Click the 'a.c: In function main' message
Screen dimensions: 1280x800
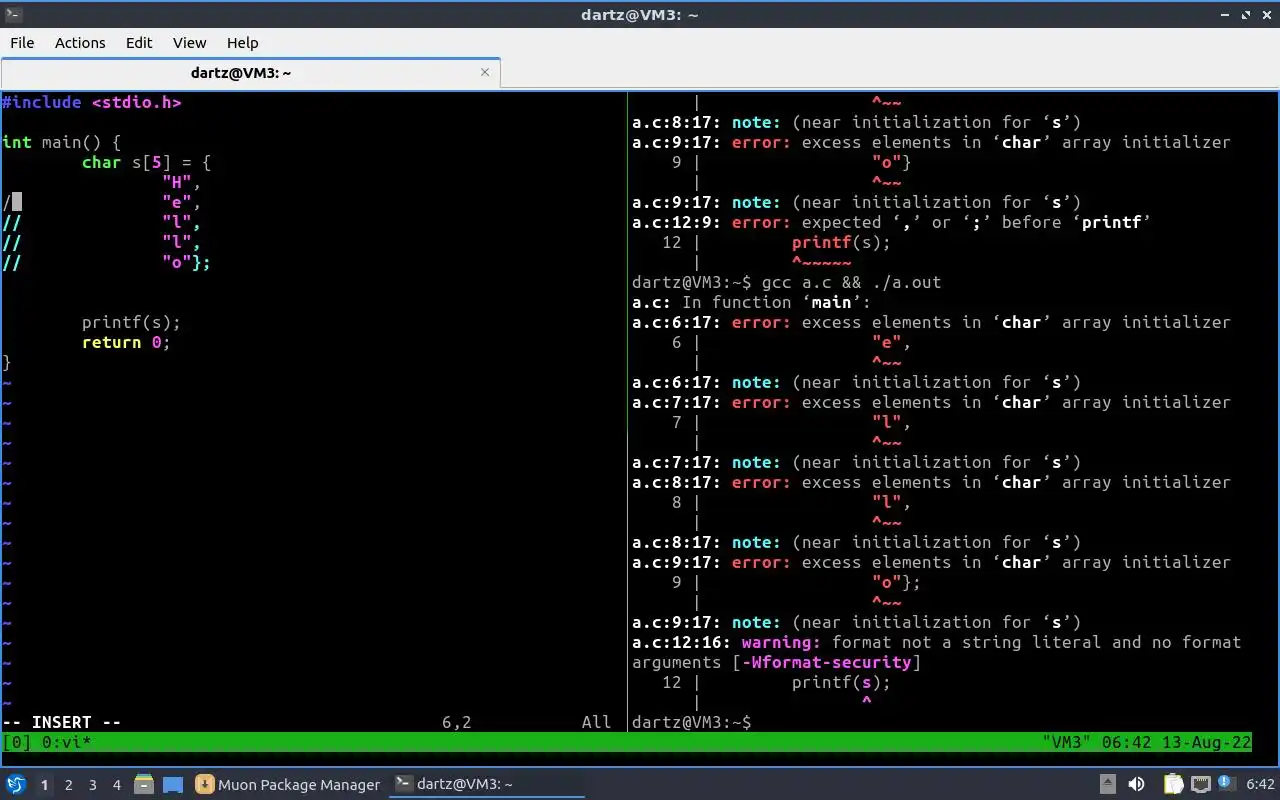[752, 302]
